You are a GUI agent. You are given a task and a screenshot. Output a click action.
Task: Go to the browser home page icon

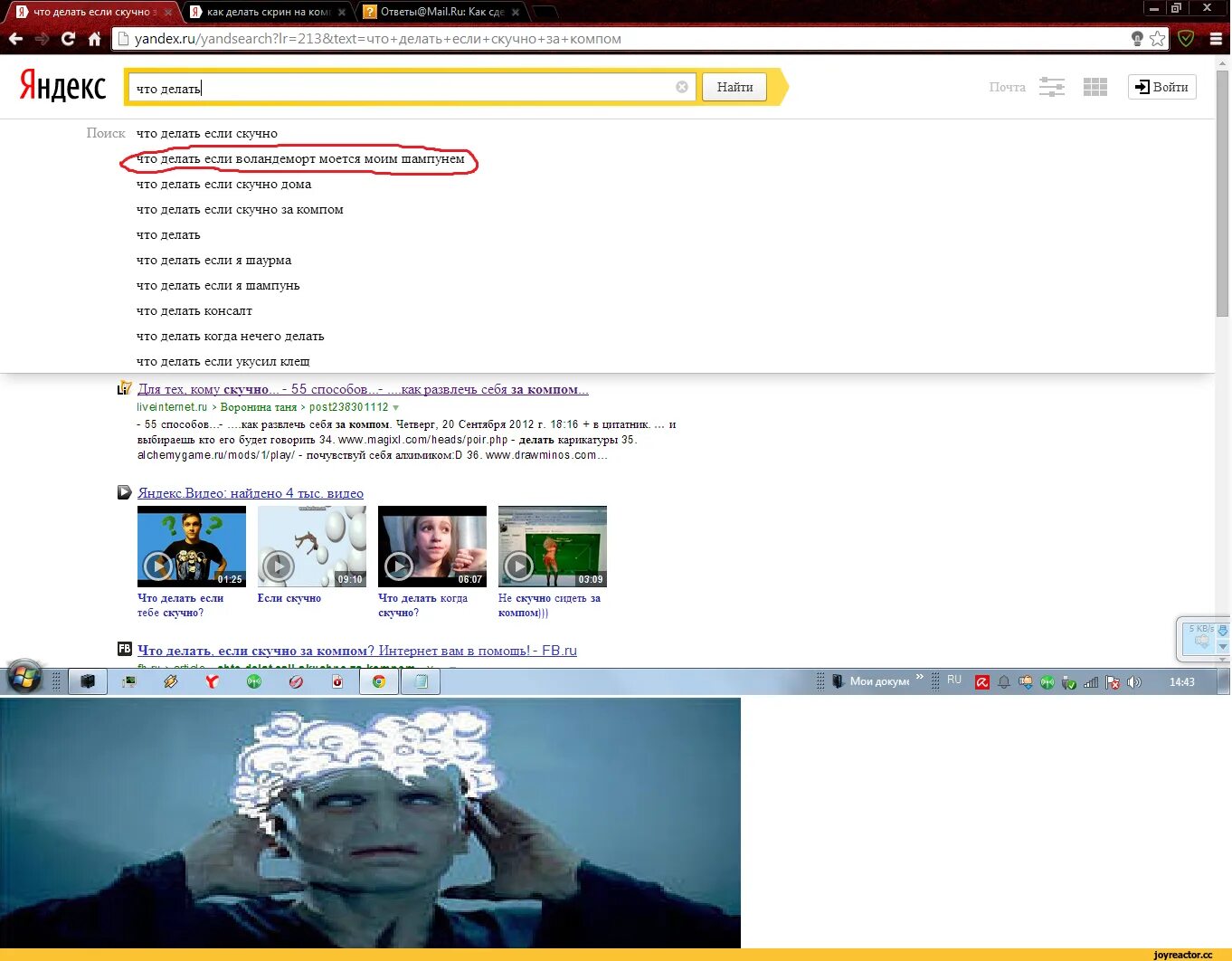tap(95, 39)
